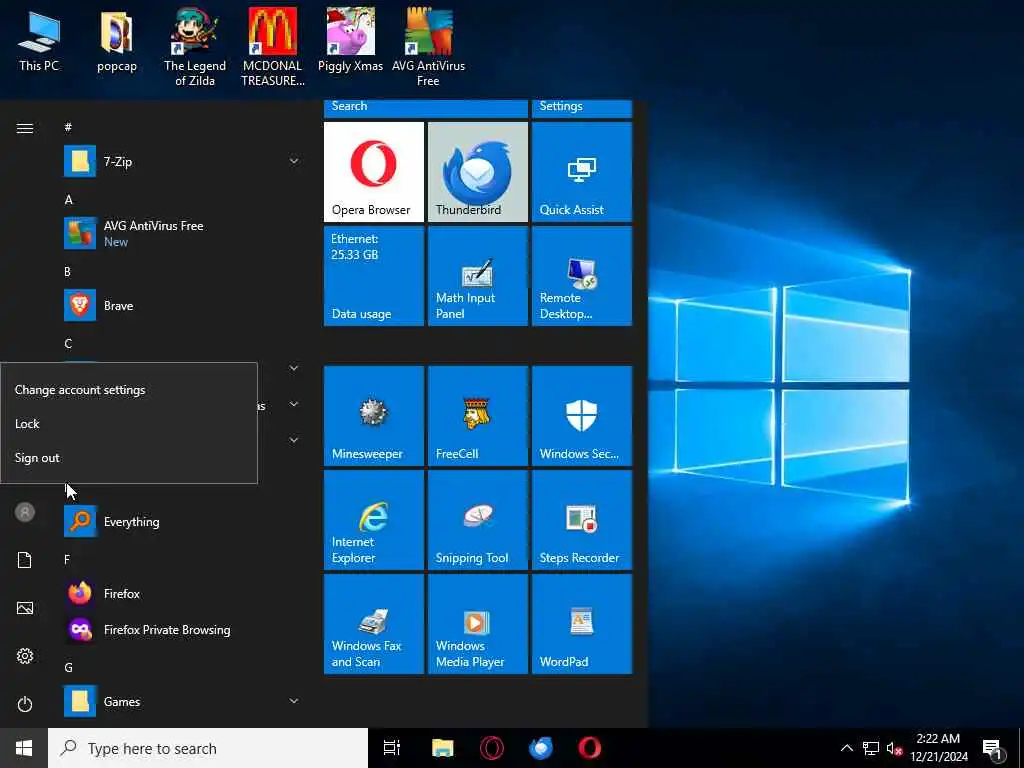This screenshot has height=768, width=1024.
Task: Open the Windows Security tile
Action: click(582, 416)
